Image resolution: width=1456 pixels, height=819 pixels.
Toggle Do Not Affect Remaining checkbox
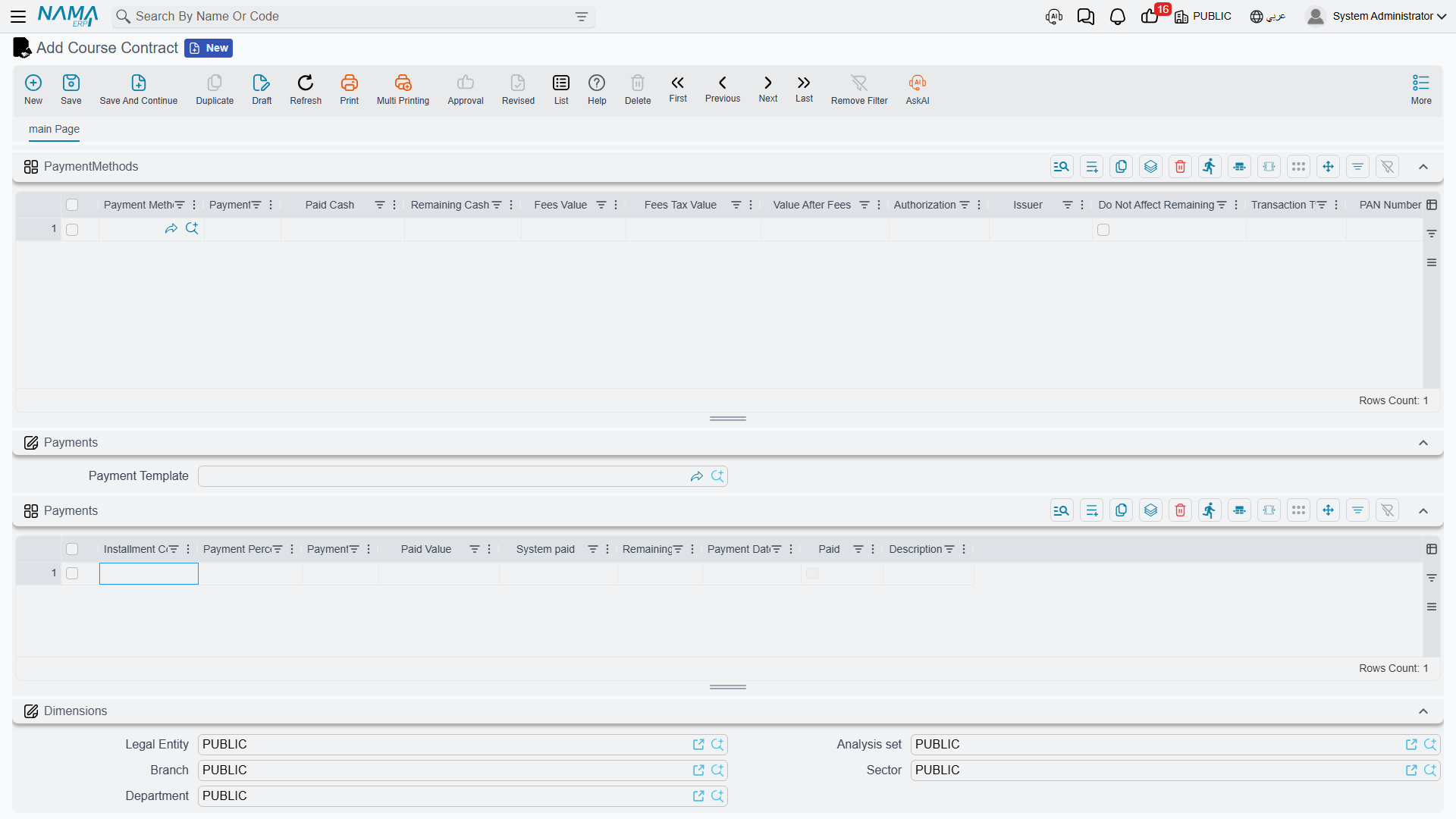click(x=1103, y=230)
